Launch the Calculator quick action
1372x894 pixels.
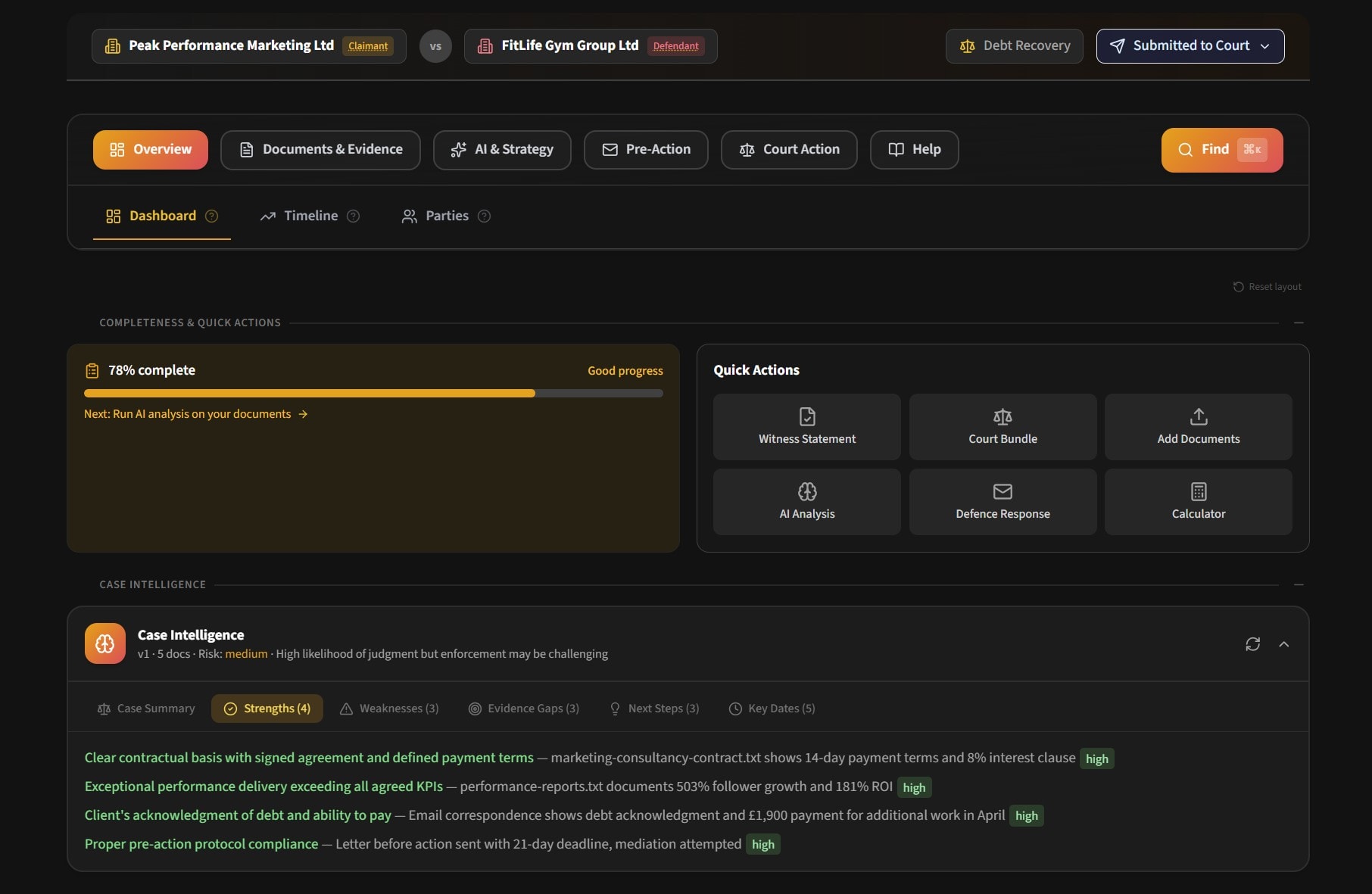point(1198,501)
